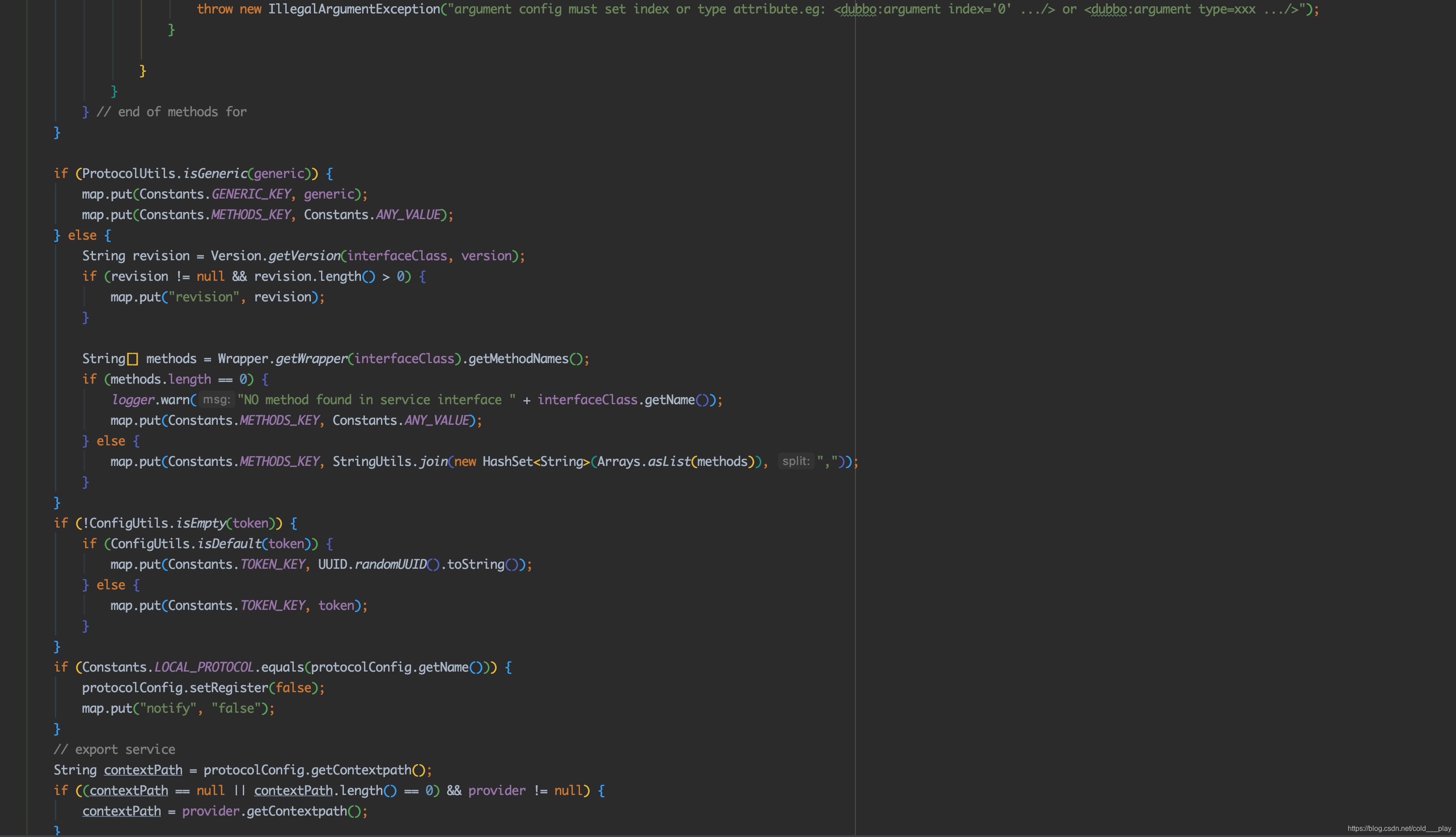Click the '// export service' comment
The height and width of the screenshot is (837, 1456).
pyautogui.click(x=114, y=750)
